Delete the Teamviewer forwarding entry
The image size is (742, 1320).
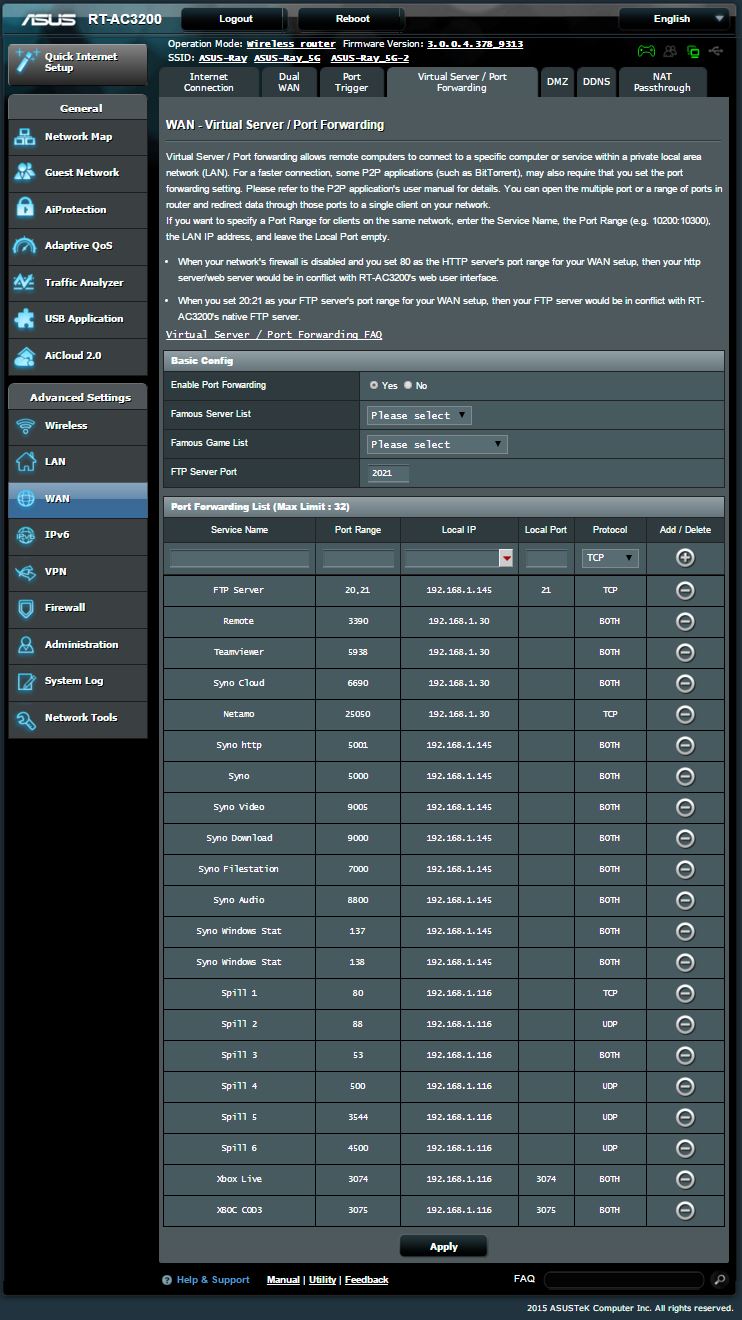pyautogui.click(x=685, y=652)
